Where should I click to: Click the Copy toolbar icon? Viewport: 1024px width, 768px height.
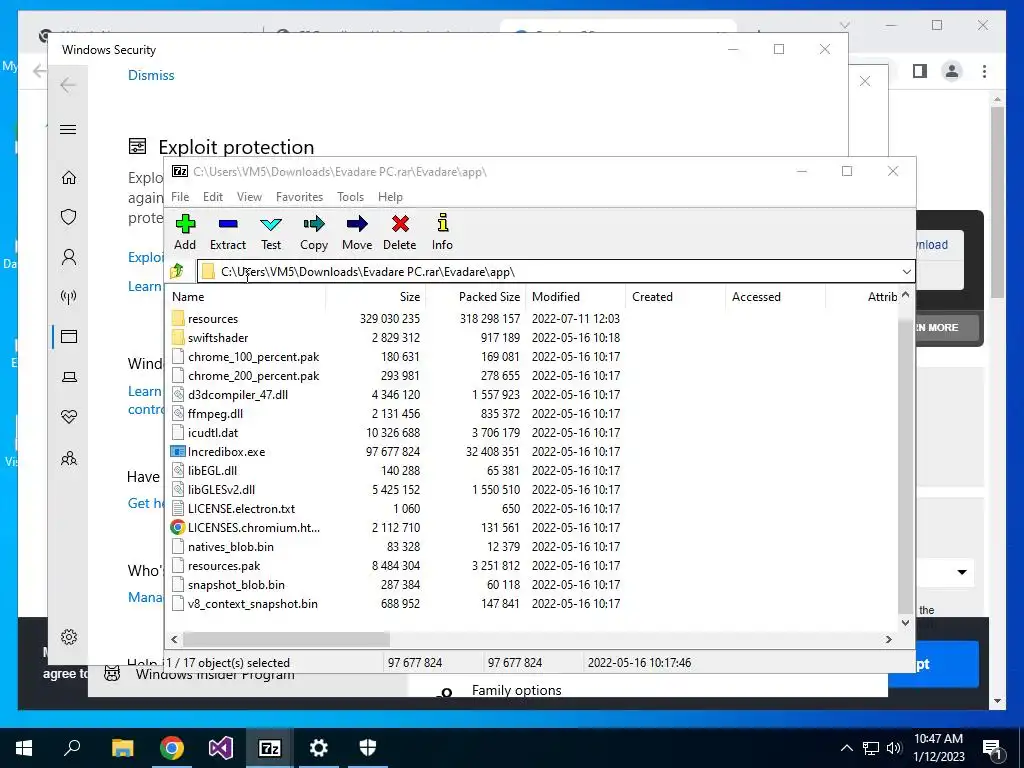(x=313, y=232)
